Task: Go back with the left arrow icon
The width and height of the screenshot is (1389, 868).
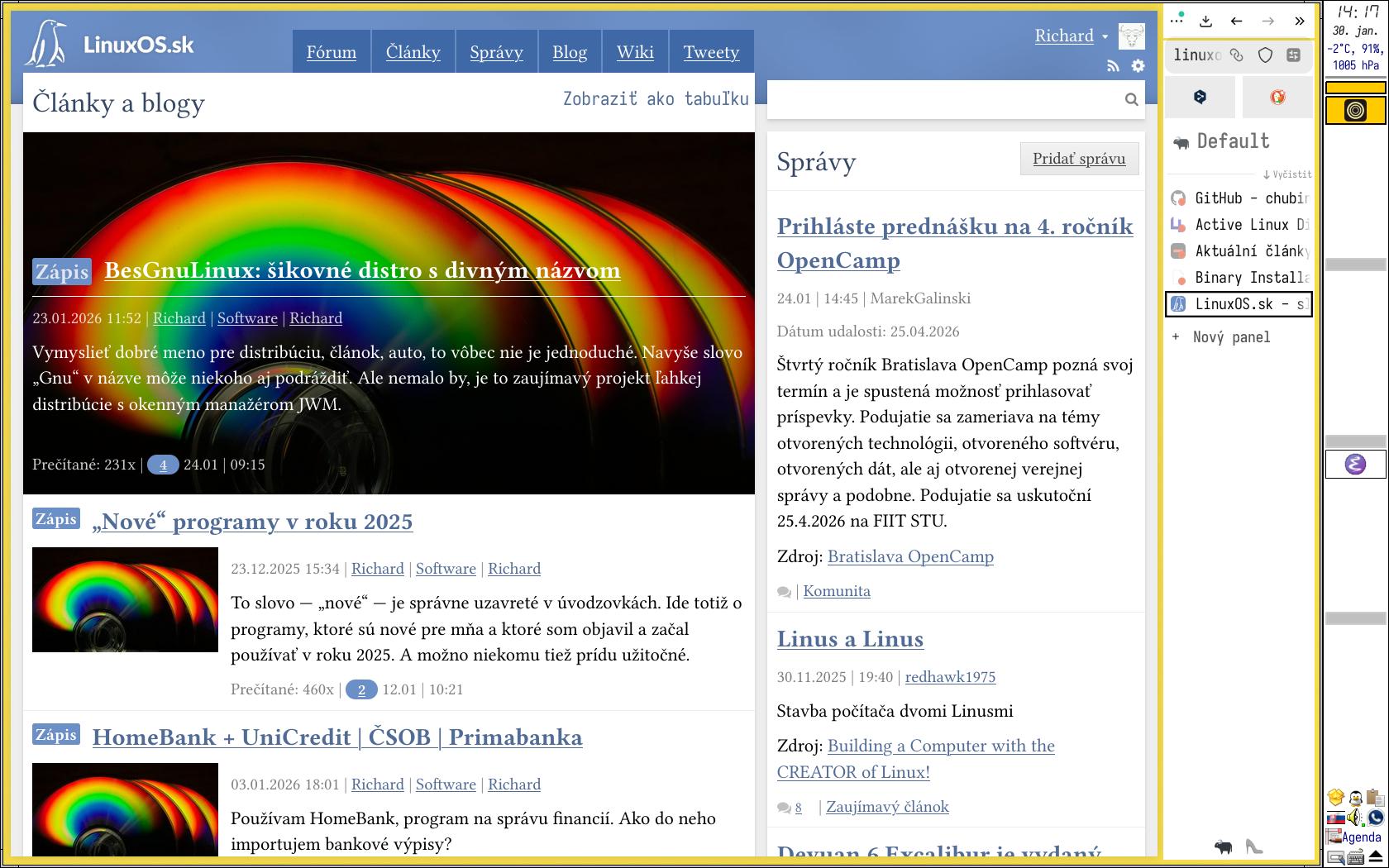Action: tap(1236, 21)
